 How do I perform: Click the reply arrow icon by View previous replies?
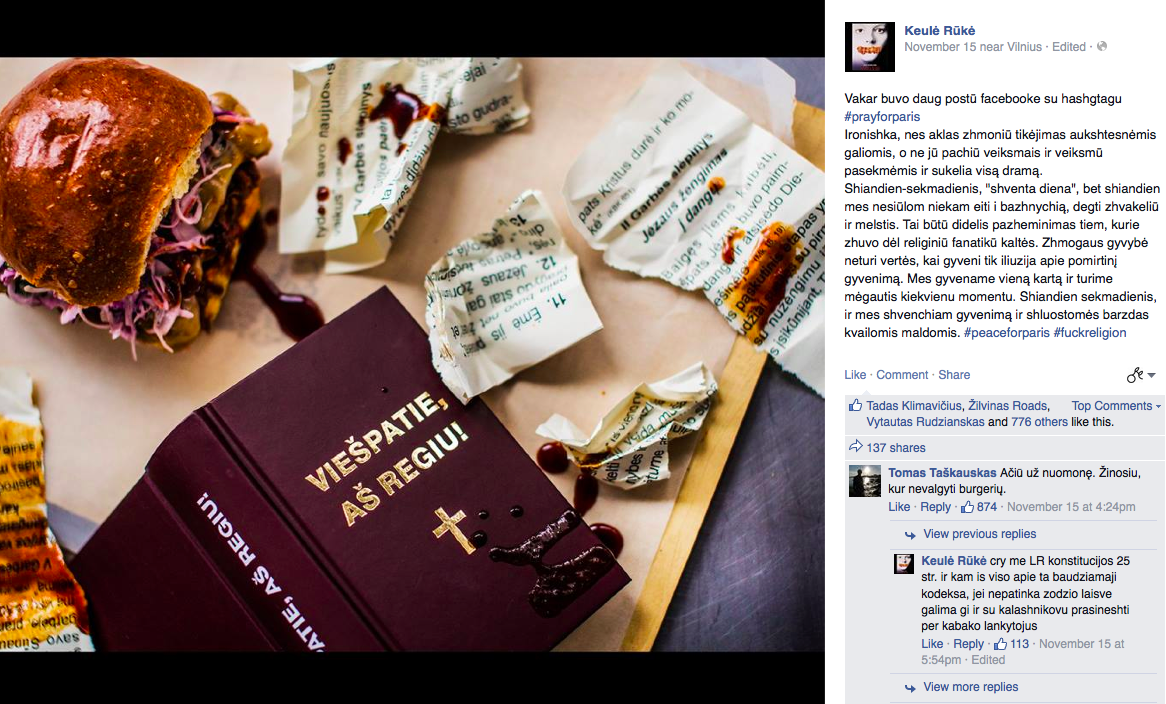point(910,535)
